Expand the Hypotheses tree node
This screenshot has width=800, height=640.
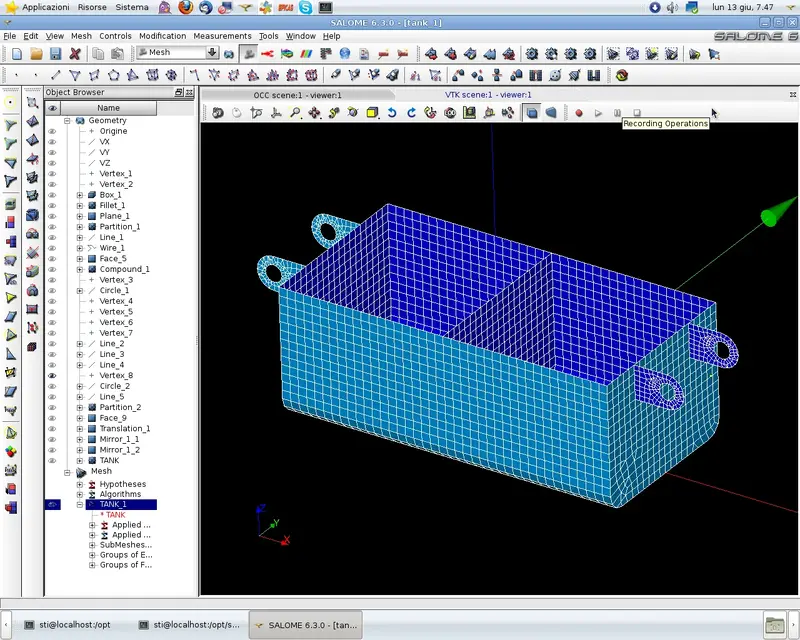(80, 484)
